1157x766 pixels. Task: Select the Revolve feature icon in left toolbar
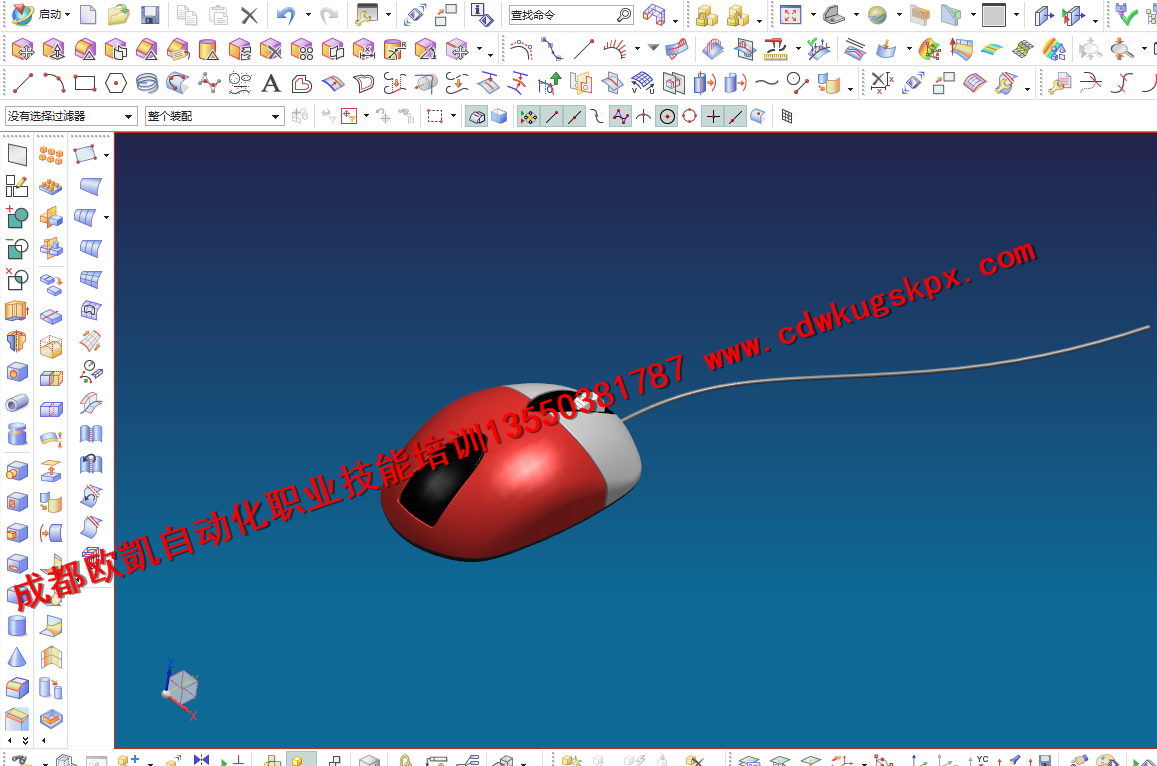[x=16, y=341]
